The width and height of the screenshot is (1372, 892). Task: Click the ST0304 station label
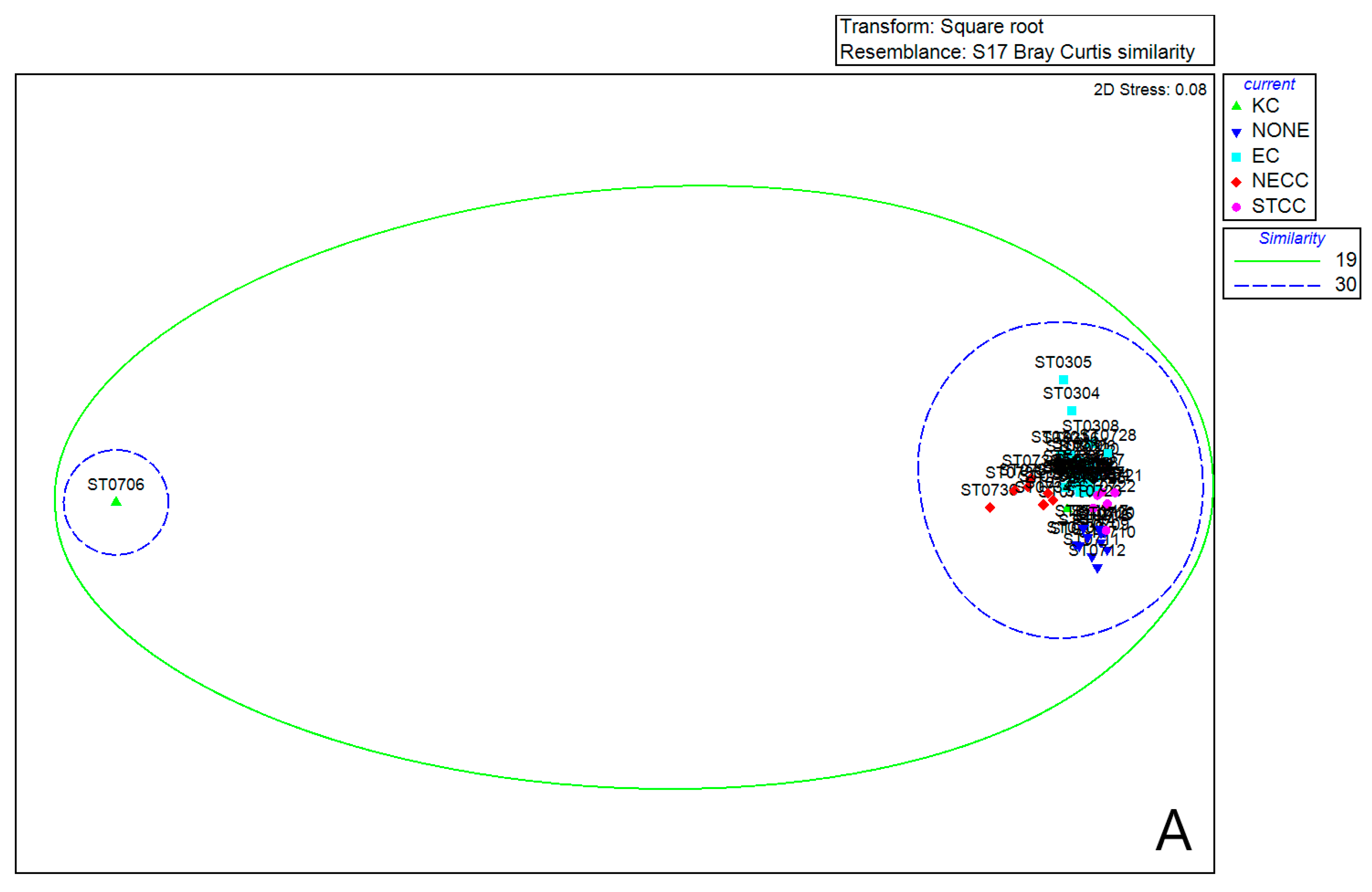pyautogui.click(x=1071, y=394)
